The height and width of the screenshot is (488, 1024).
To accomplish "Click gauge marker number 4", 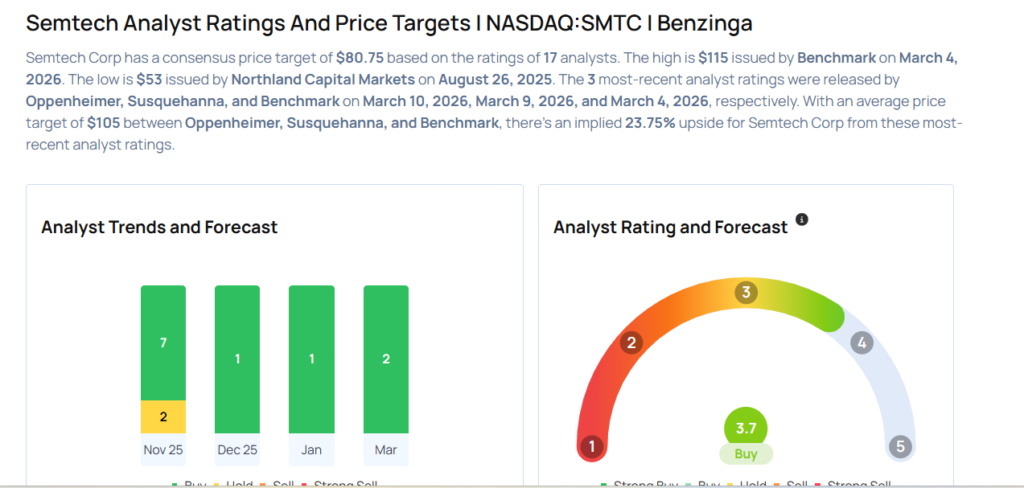I will pos(861,343).
